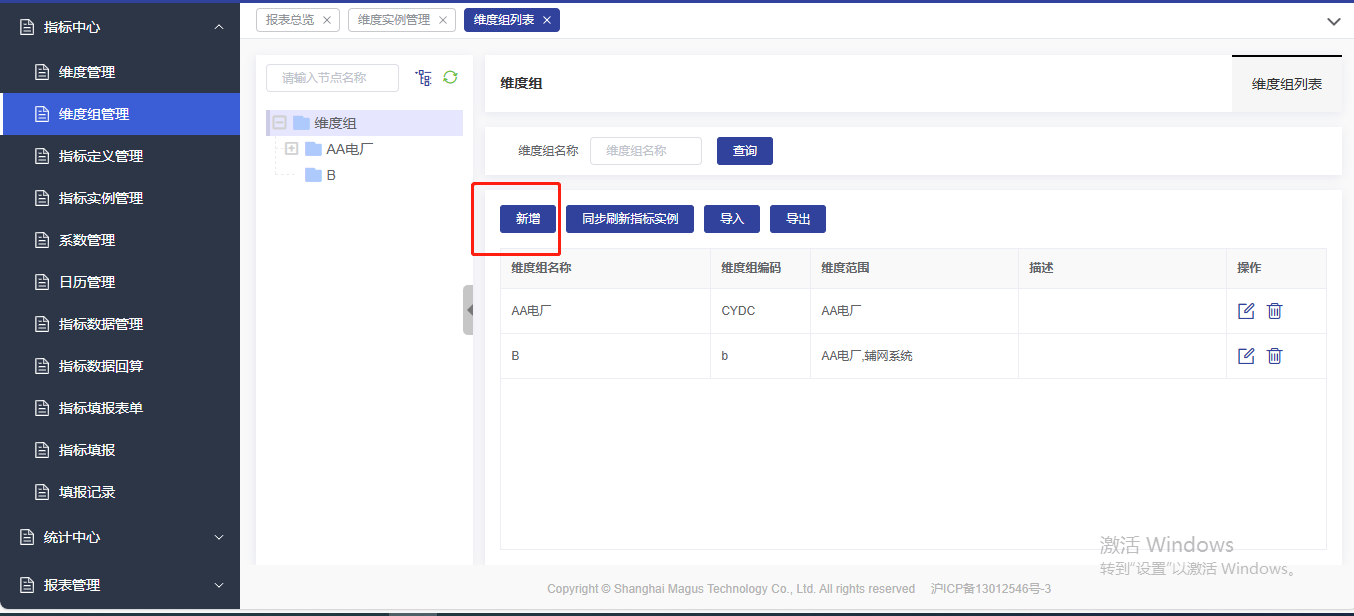Click the 查询 search button
Image resolution: width=1354 pixels, height=616 pixels.
coord(745,151)
